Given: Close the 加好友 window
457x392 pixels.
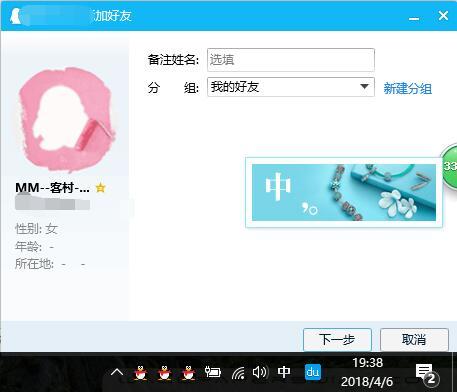Looking at the screenshot, I should (x=443, y=15).
